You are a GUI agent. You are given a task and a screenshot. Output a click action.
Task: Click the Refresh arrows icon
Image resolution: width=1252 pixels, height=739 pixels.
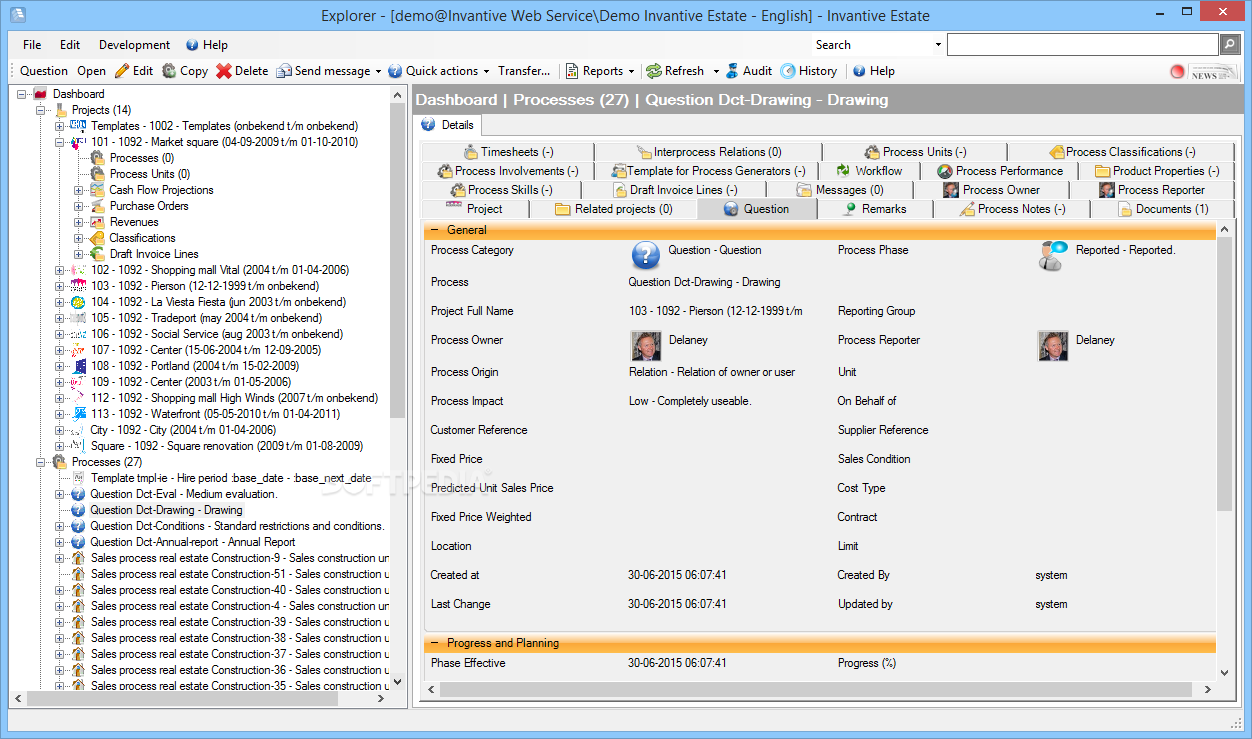[653, 71]
